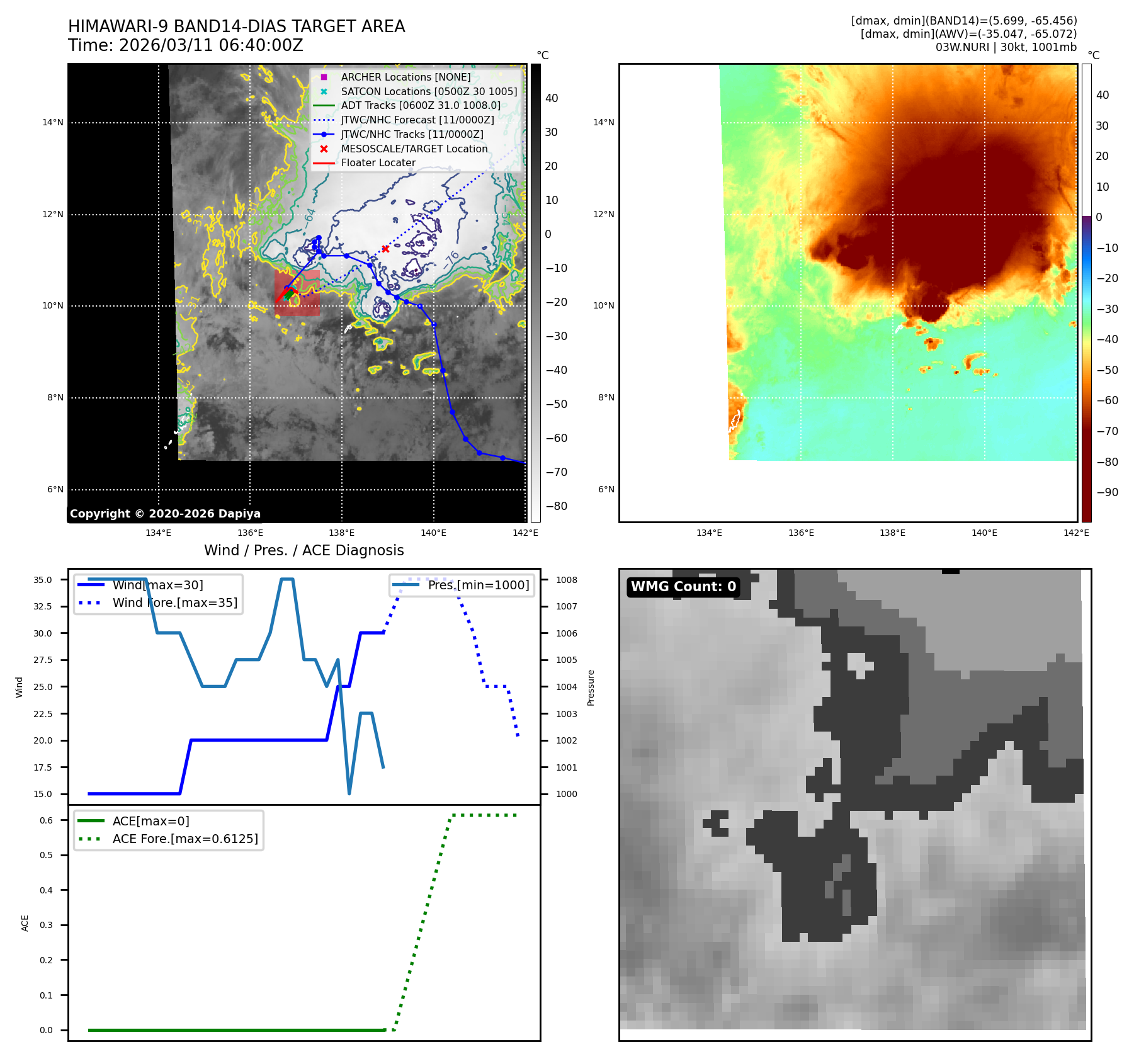This screenshot has height=1064, width=1134.
Task: Click the HIMAWARI-9 BAND14-DIAS TARGET AREA title
Action: 236,26
